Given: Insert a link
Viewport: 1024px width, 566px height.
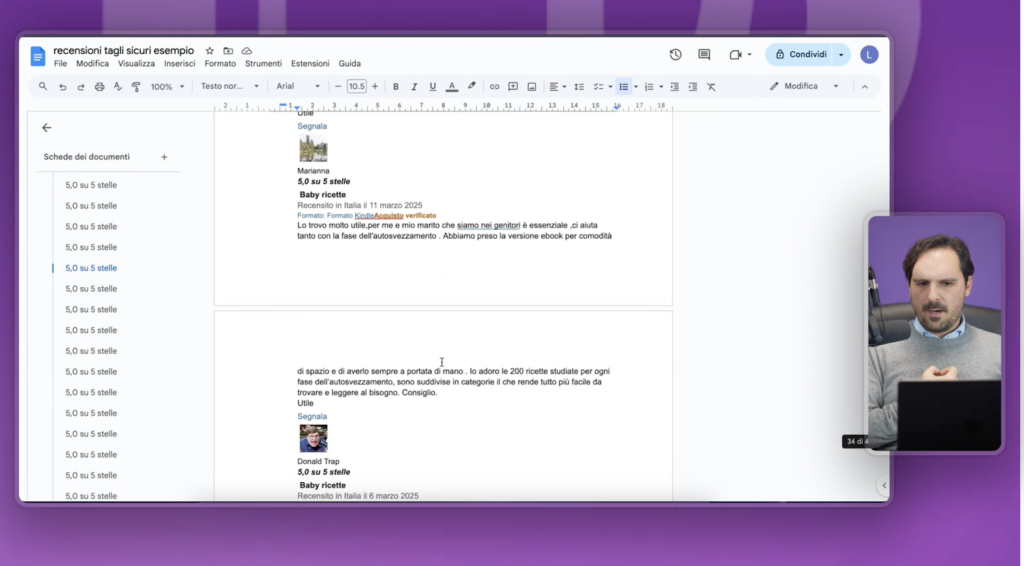Looking at the screenshot, I should click(494, 87).
